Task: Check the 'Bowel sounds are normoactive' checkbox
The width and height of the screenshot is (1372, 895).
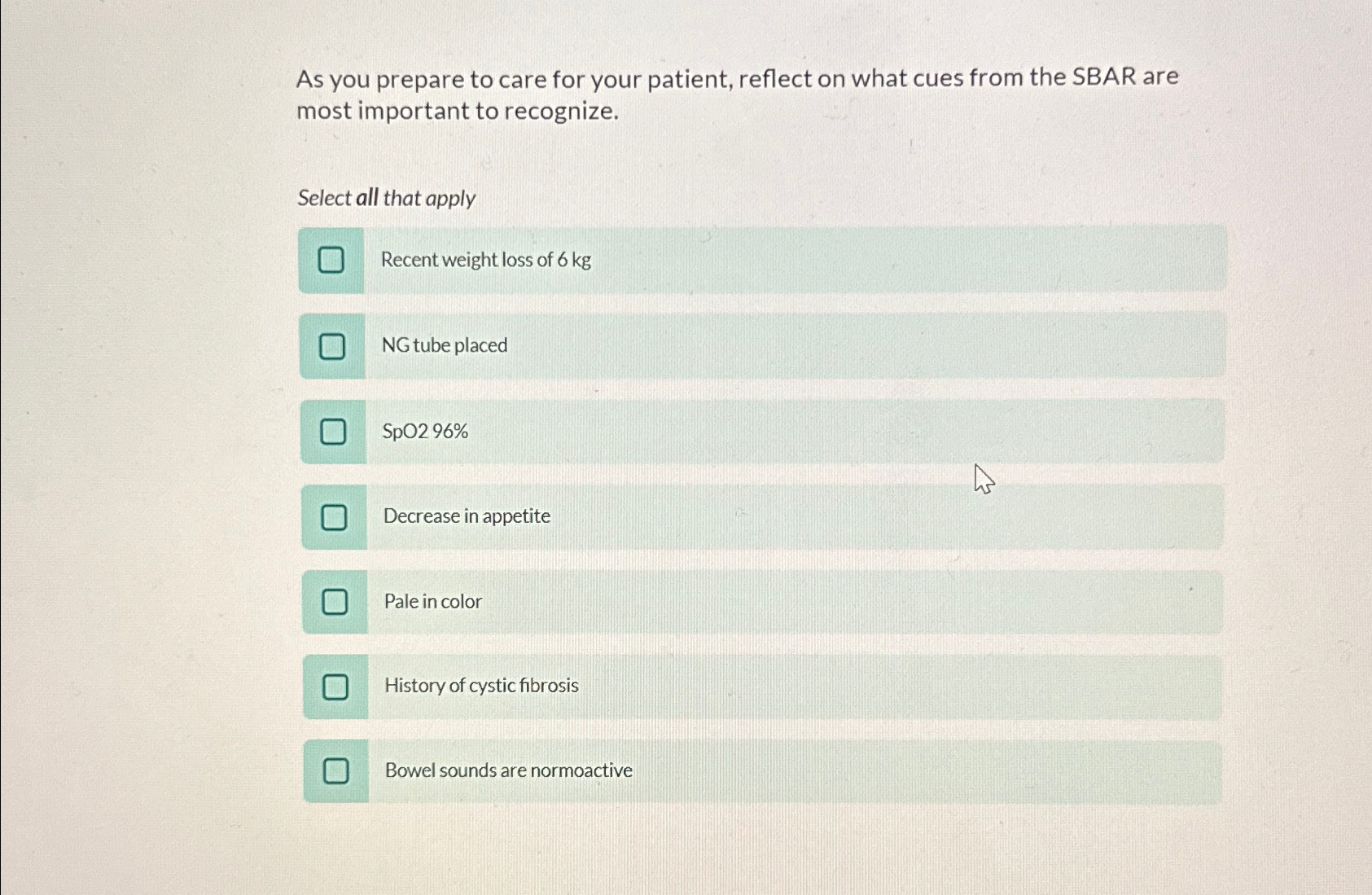Action: pyautogui.click(x=337, y=772)
